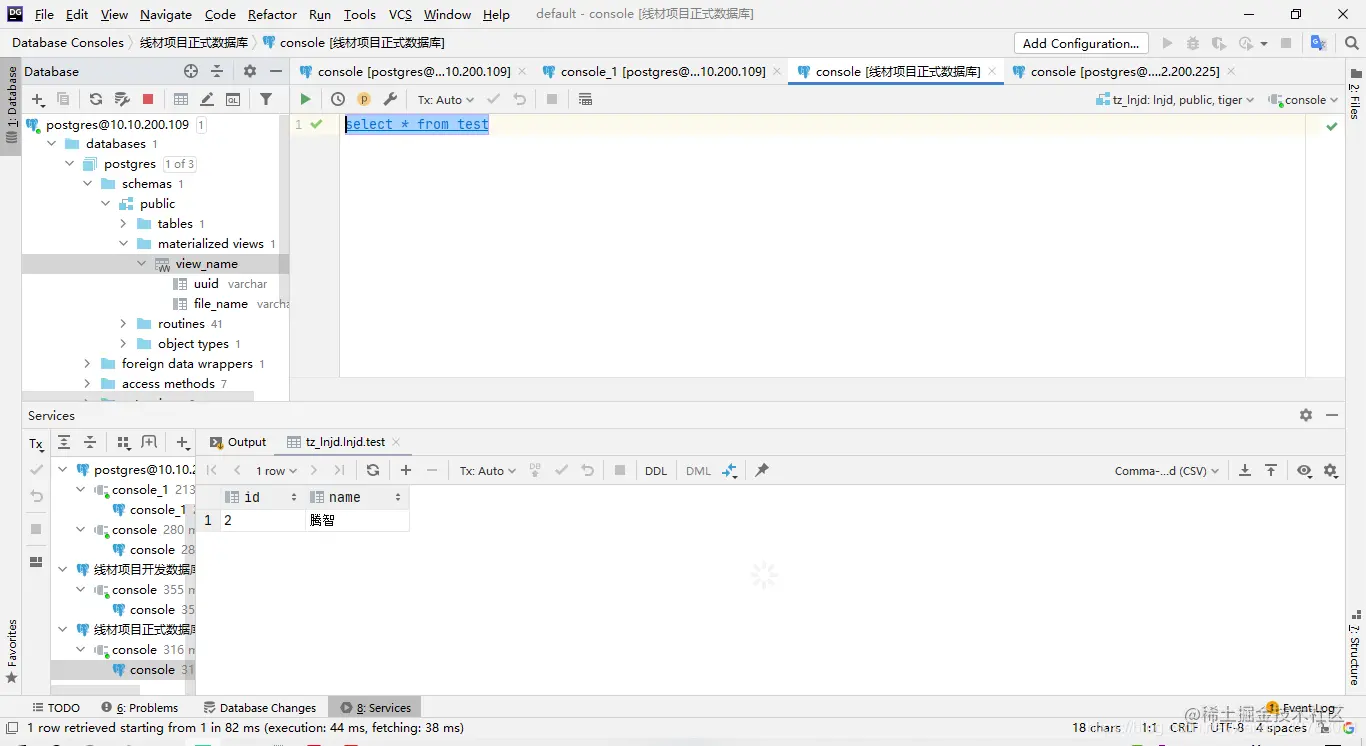The width and height of the screenshot is (1366, 746).
Task: Open Tx: Auto dropdown in editor toolbar
Action: 445,100
